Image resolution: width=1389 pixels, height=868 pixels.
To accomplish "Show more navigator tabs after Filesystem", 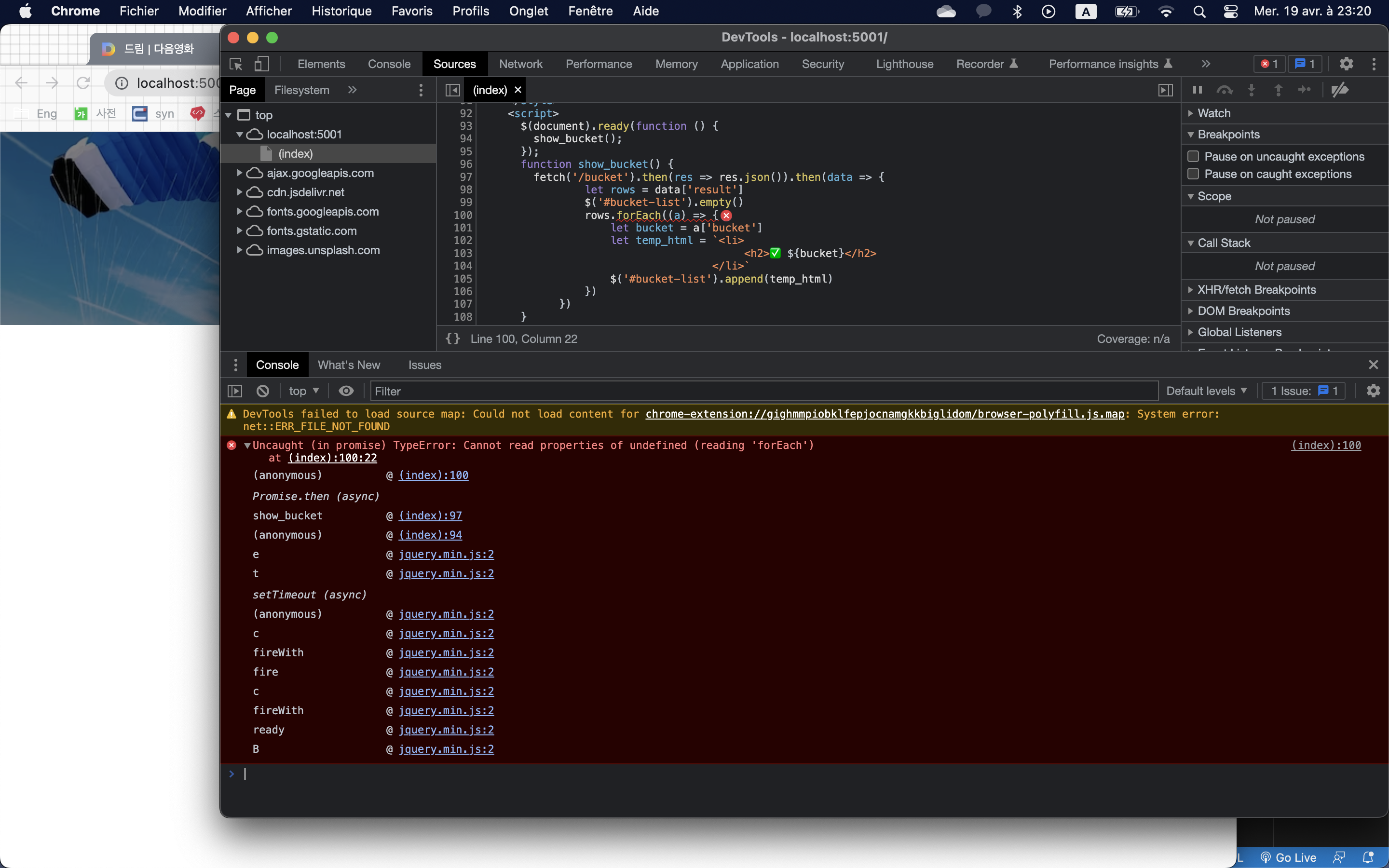I will [352, 90].
